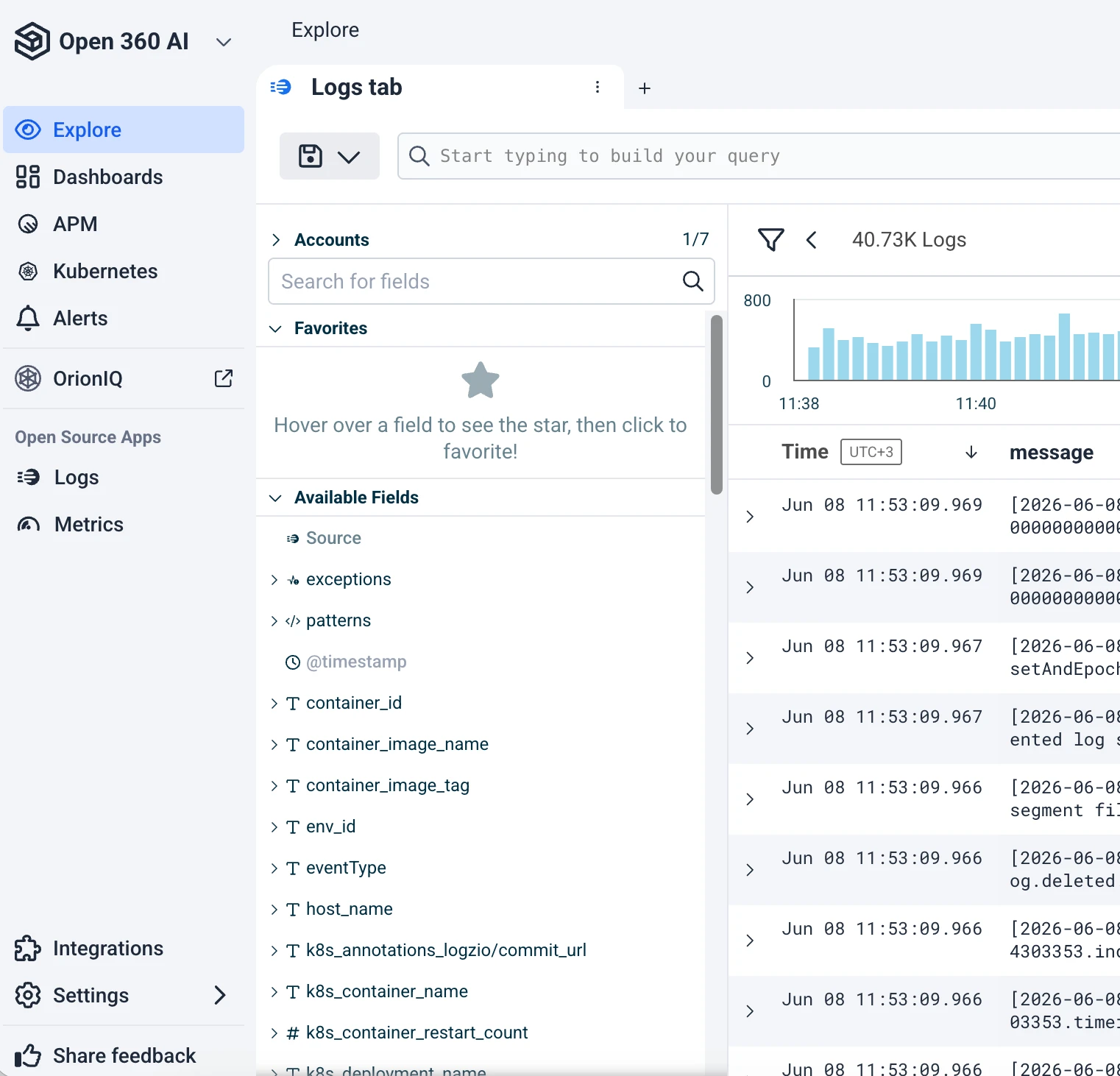The width and height of the screenshot is (1120, 1076).
Task: Expand the container_image_name field
Action: coord(274,745)
